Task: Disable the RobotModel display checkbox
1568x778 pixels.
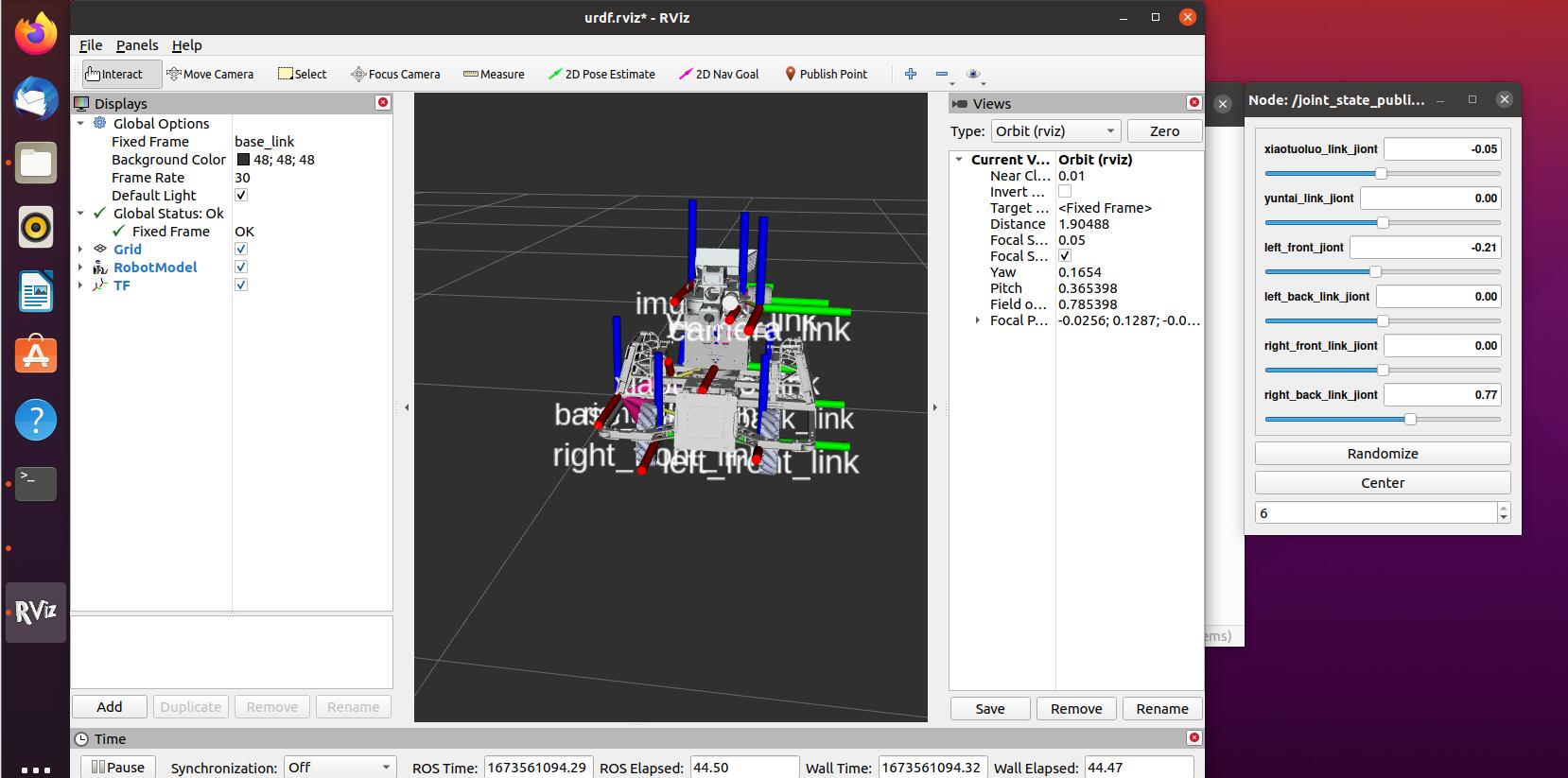Action: (241, 268)
